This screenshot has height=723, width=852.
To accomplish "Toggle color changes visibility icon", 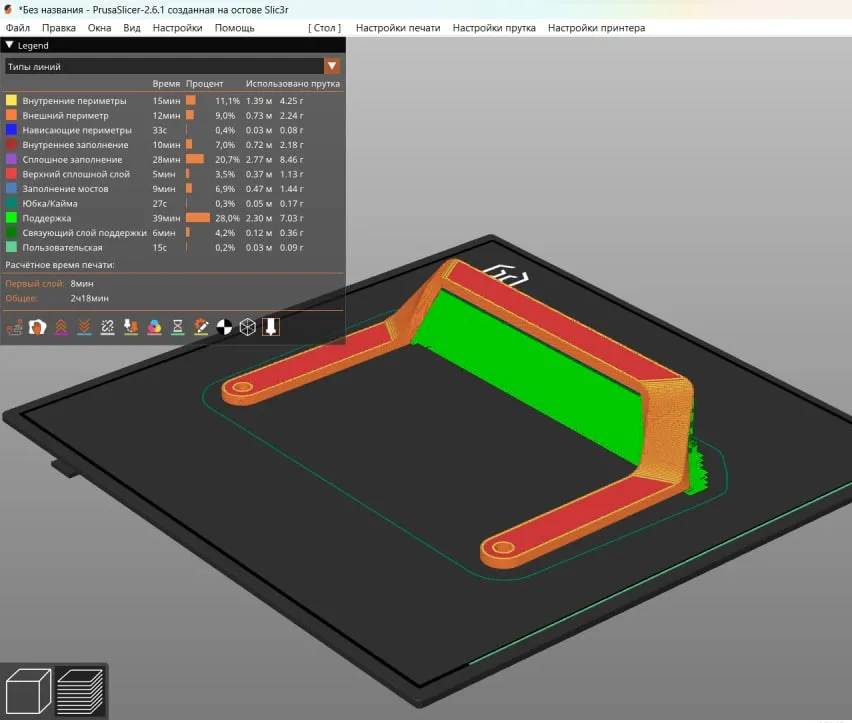I will pyautogui.click(x=154, y=327).
